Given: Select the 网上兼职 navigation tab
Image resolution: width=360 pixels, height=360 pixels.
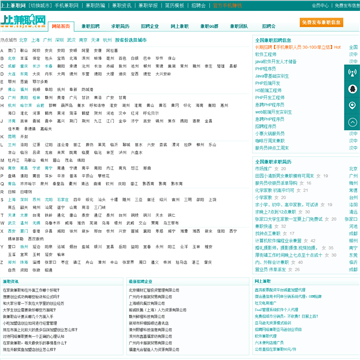Looking at the screenshot, I should [180, 26].
